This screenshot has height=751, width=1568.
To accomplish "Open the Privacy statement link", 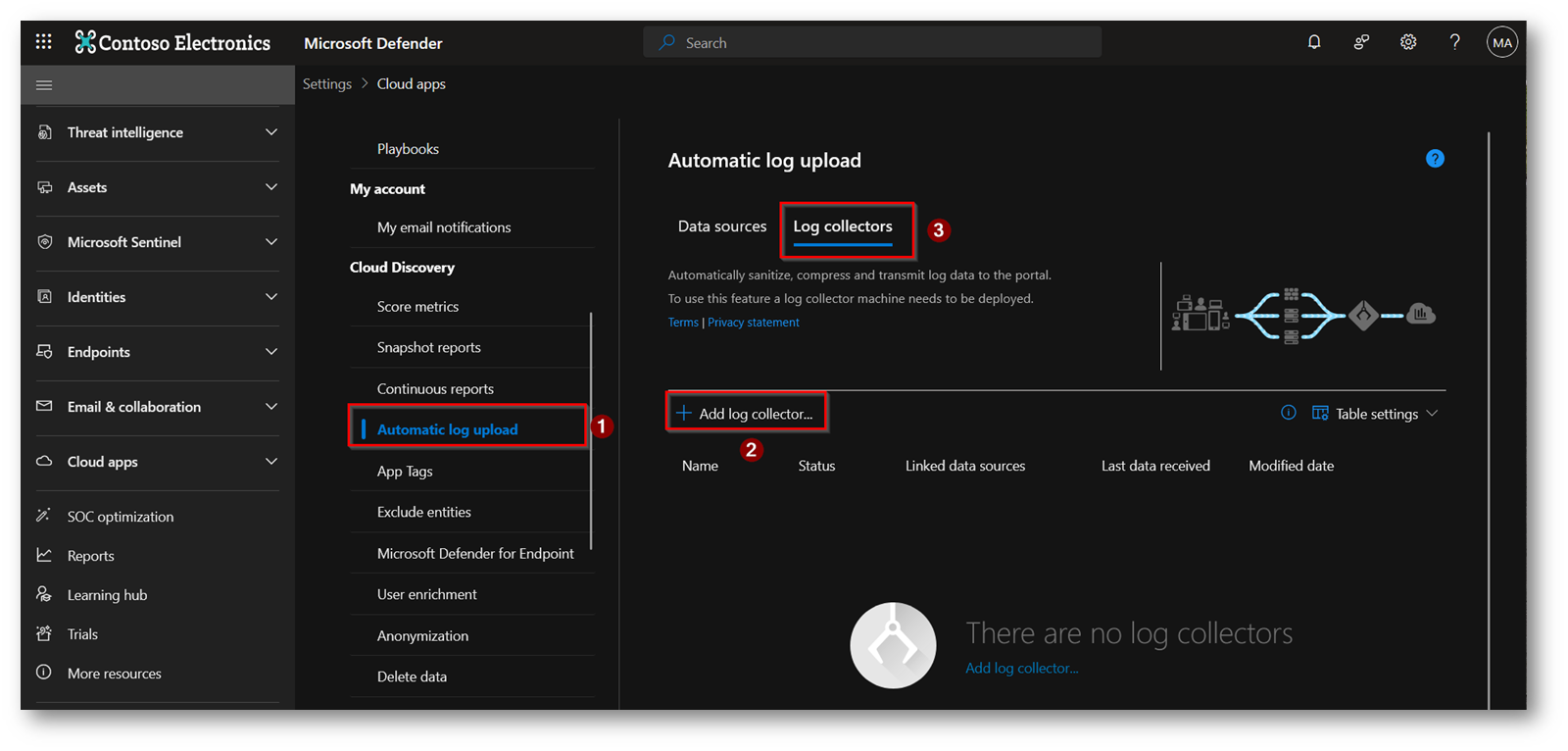I will (x=753, y=323).
